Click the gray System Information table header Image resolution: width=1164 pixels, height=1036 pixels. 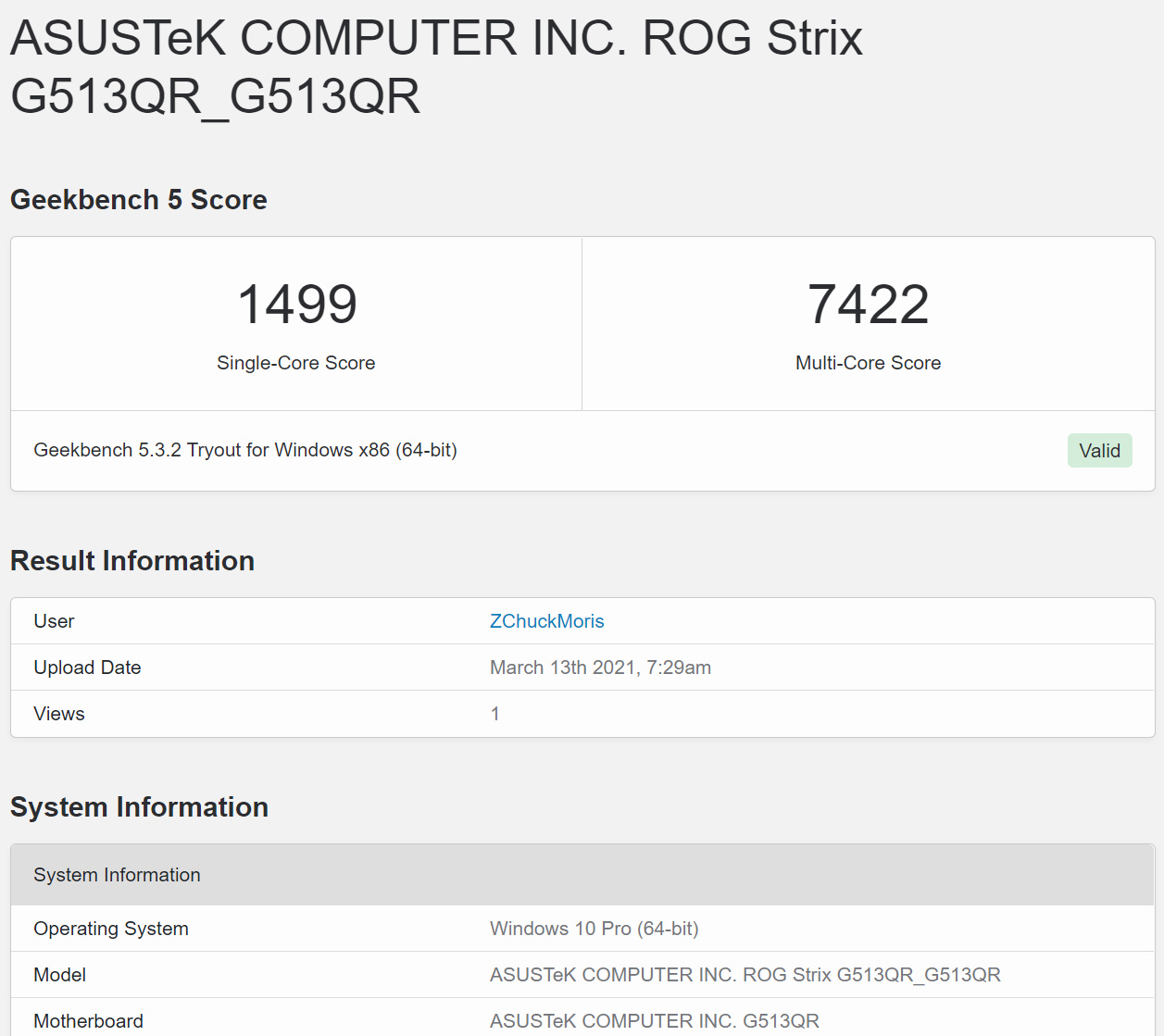(582, 875)
